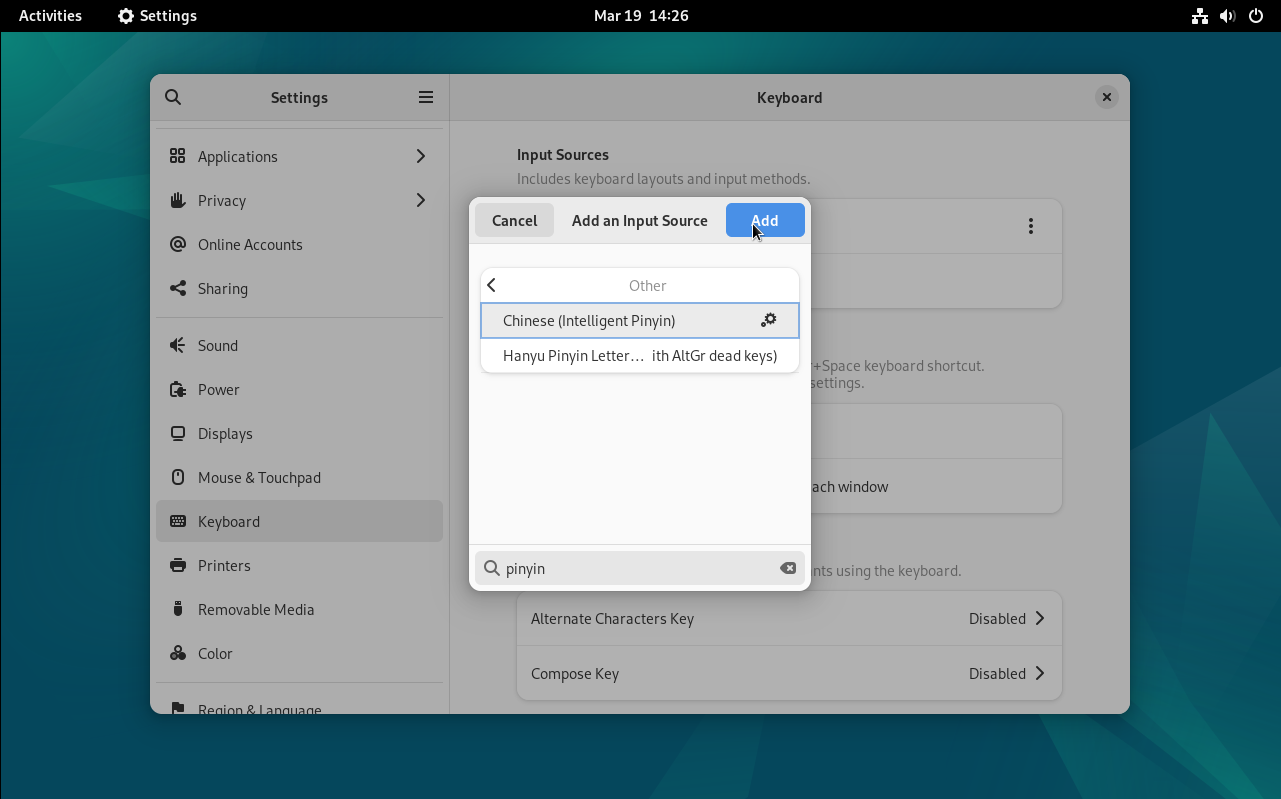Click the back arrow beside Other
This screenshot has height=799, width=1281.
pyautogui.click(x=492, y=286)
